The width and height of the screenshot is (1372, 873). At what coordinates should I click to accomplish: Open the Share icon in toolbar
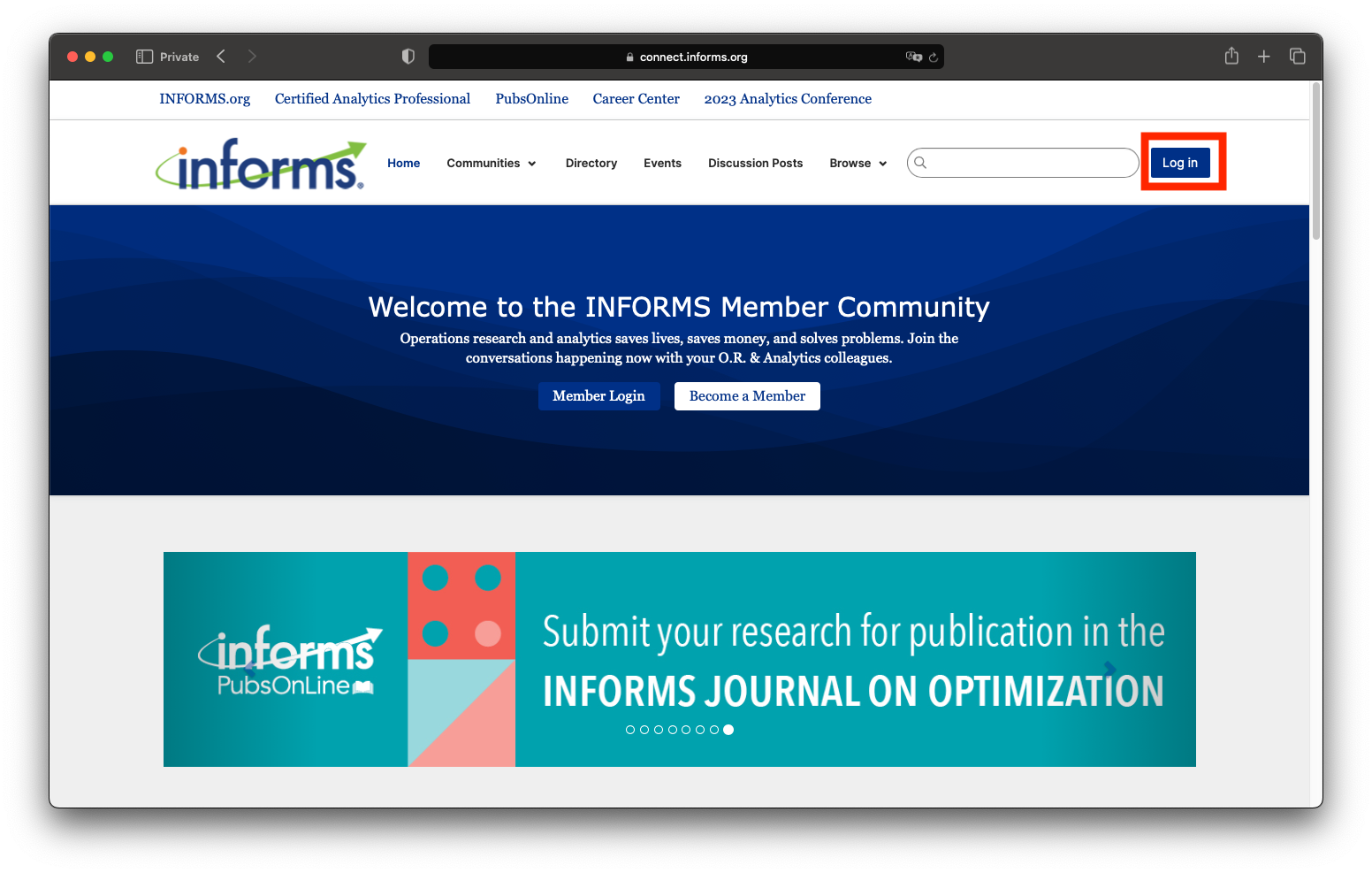[1231, 56]
